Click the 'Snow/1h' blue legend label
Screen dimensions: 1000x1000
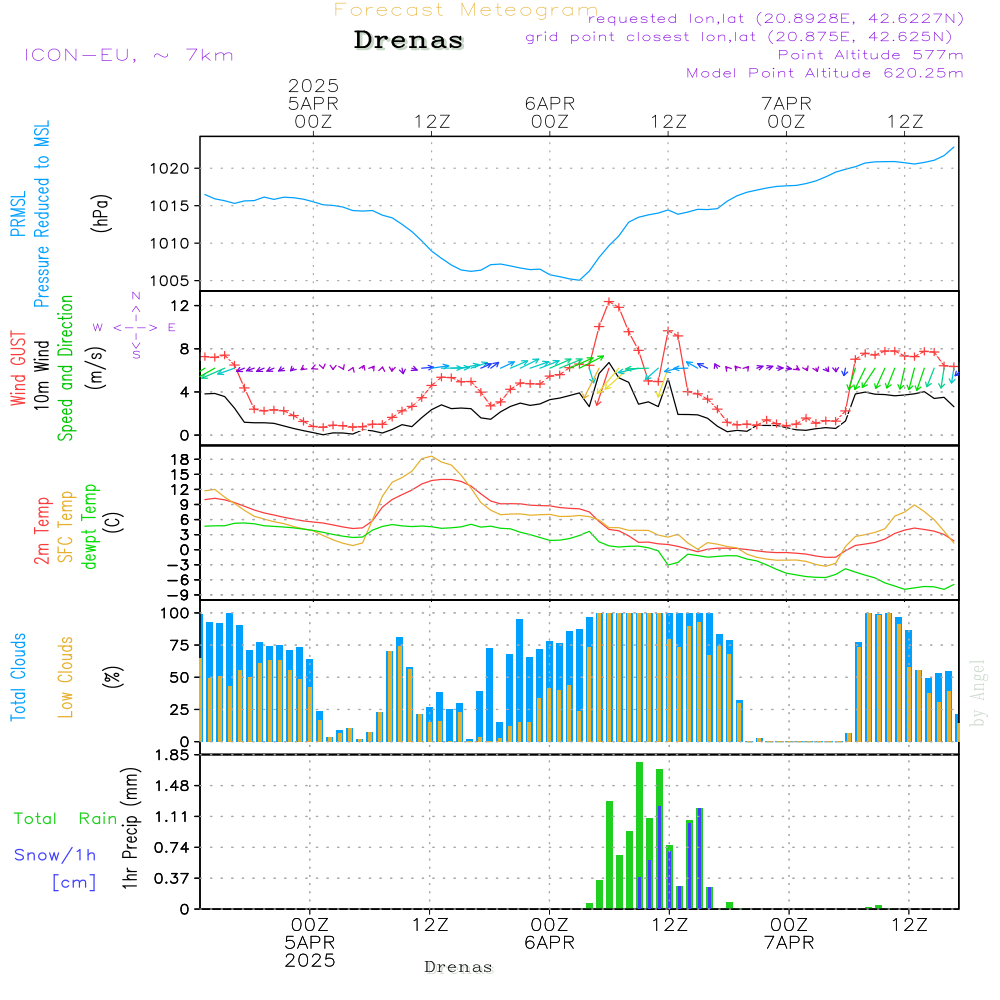55,855
